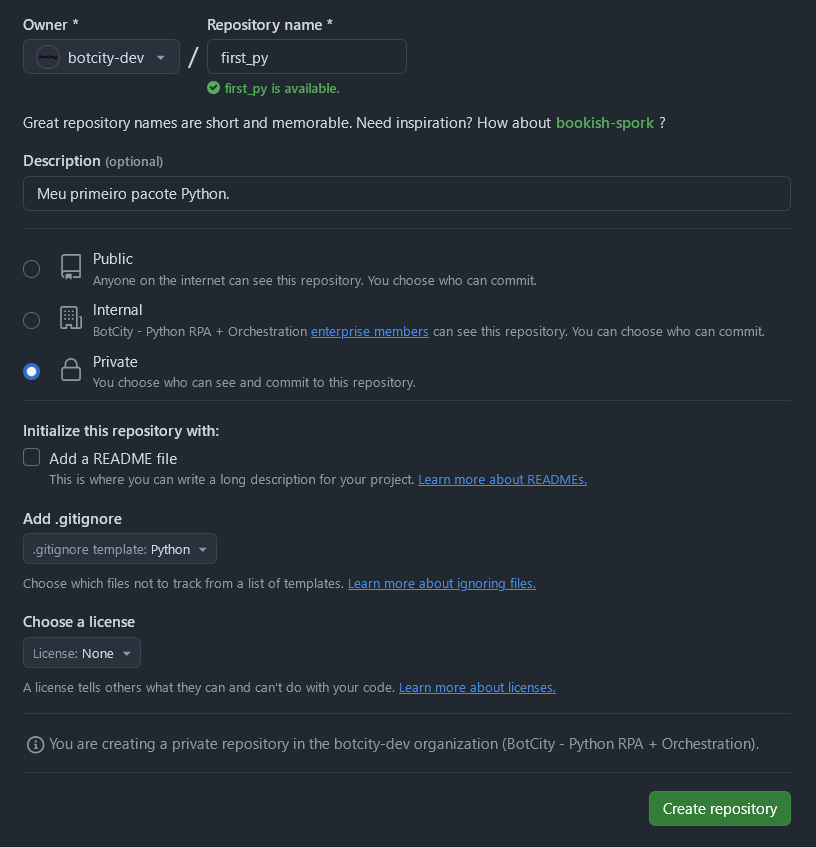Select the Internal visibility radio button

(32, 320)
